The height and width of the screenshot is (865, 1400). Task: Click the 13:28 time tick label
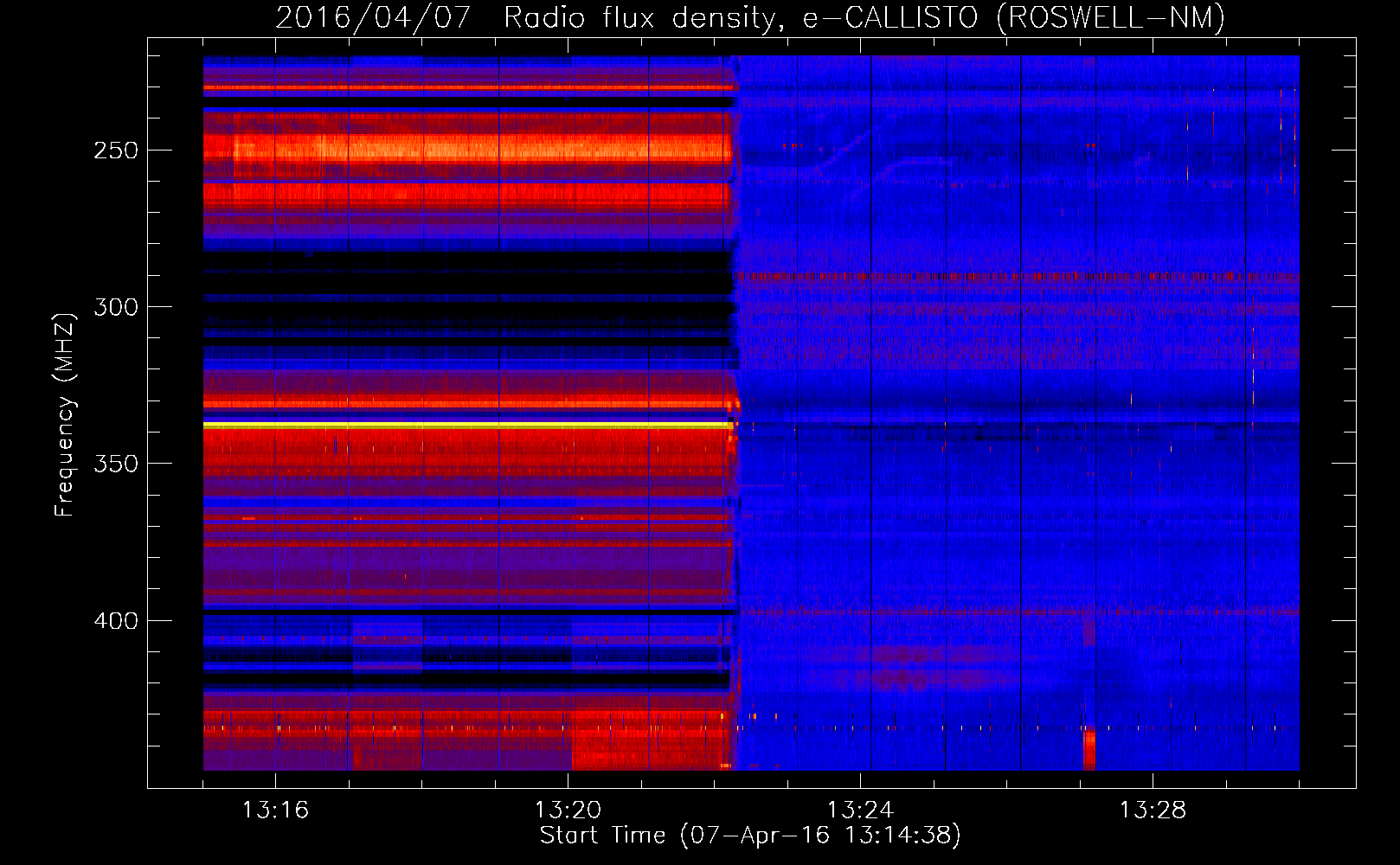[x=1153, y=811]
